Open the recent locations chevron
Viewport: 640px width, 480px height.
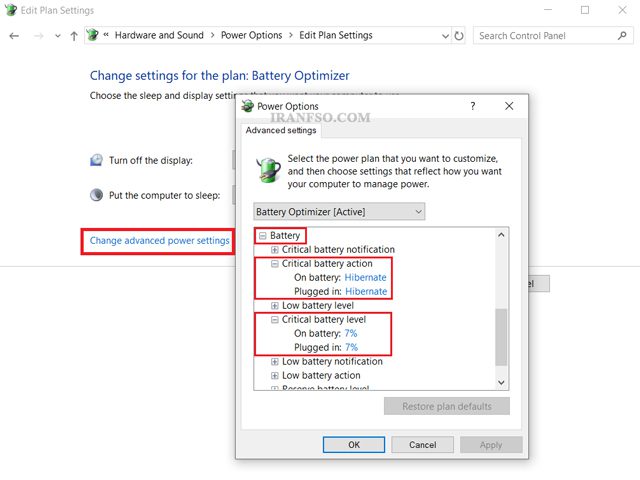tap(58, 36)
